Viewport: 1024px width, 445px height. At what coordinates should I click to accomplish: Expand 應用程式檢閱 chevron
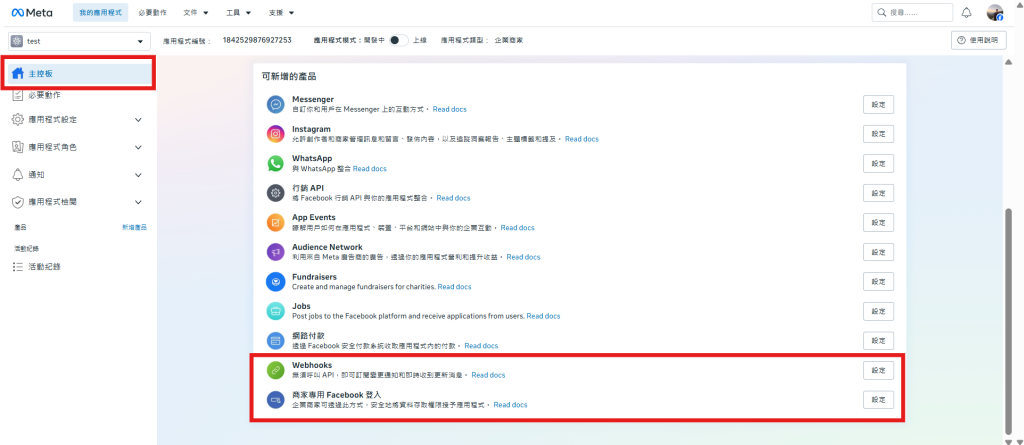tap(138, 202)
